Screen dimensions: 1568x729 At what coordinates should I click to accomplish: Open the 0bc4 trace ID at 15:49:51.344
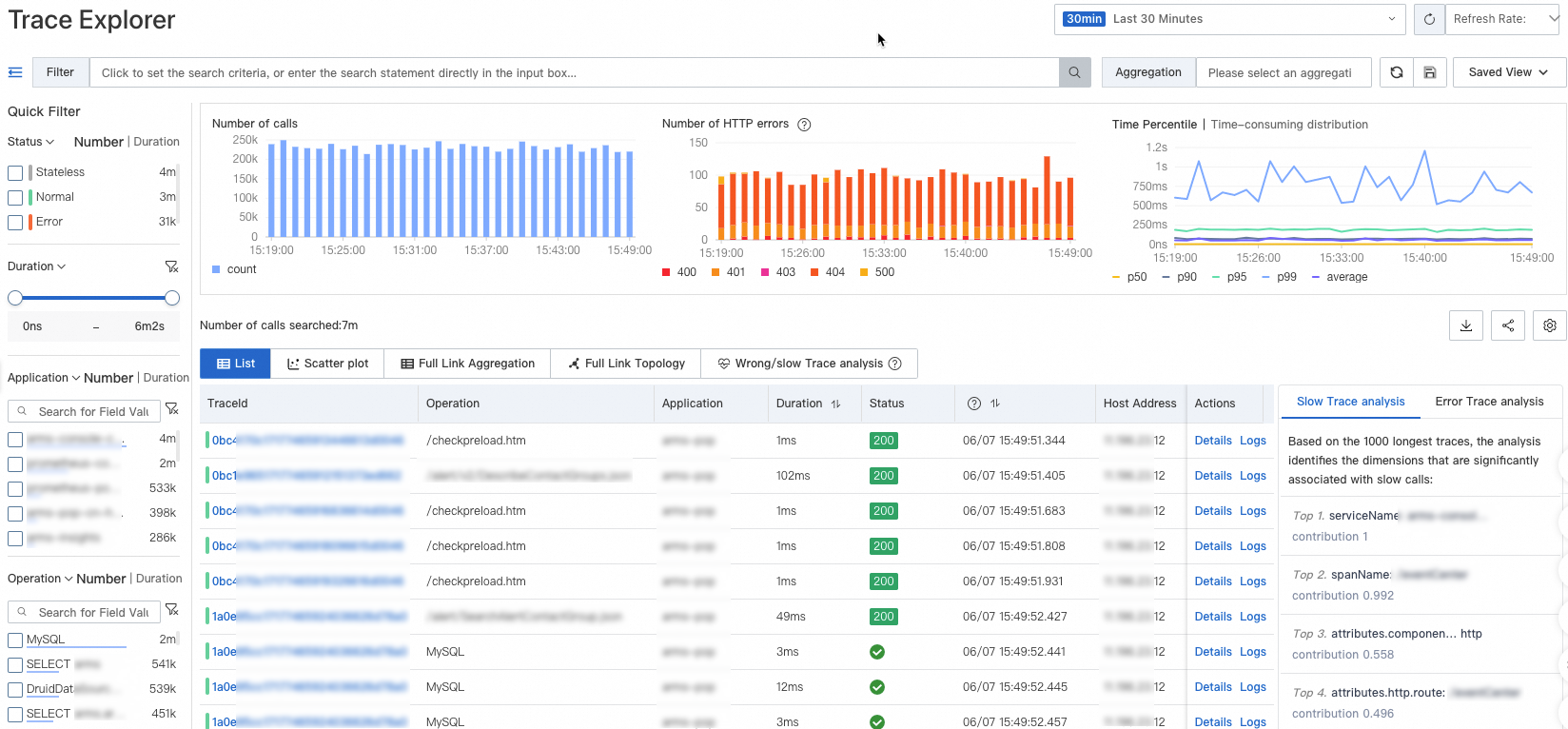(307, 441)
